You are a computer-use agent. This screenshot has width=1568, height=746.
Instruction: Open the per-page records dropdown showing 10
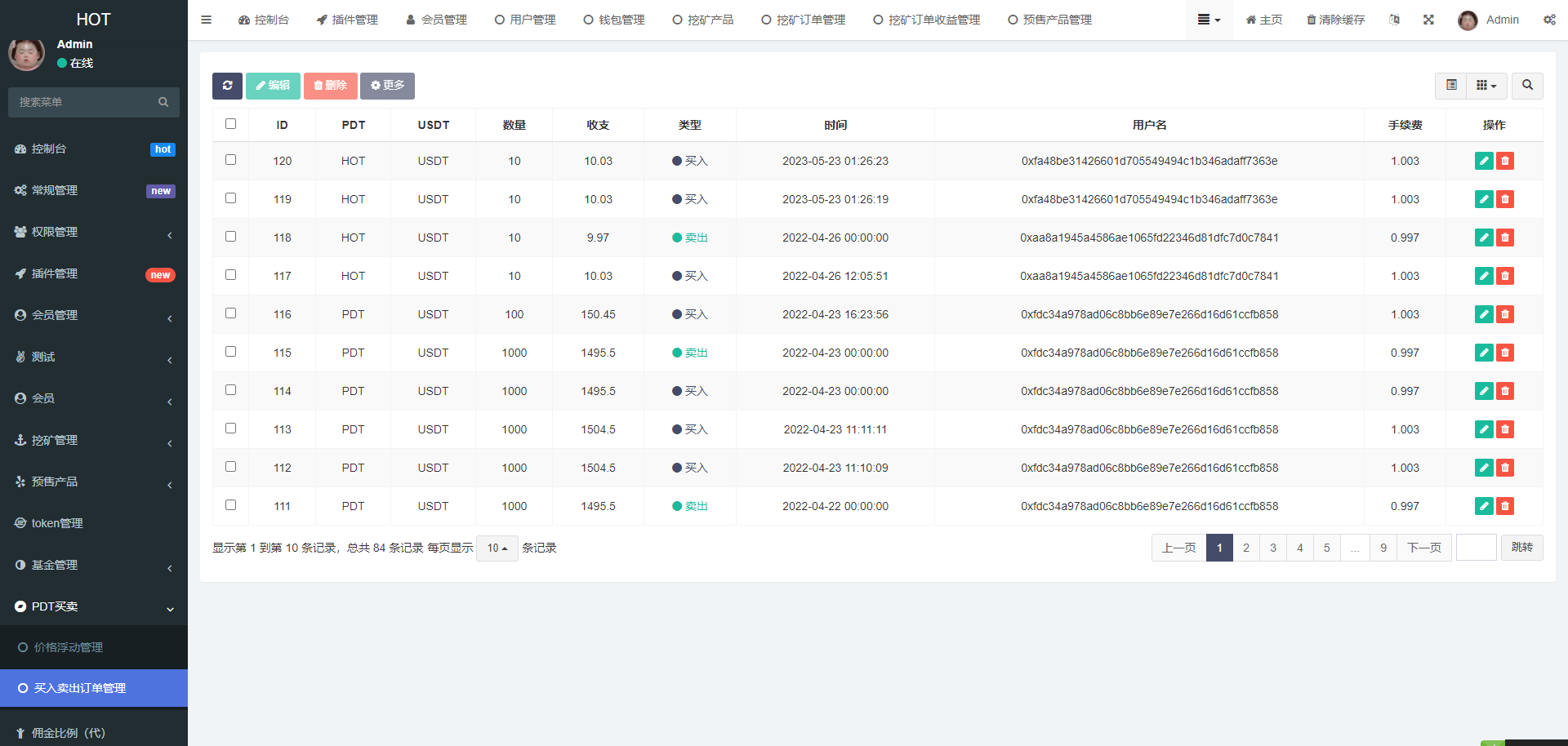point(497,548)
